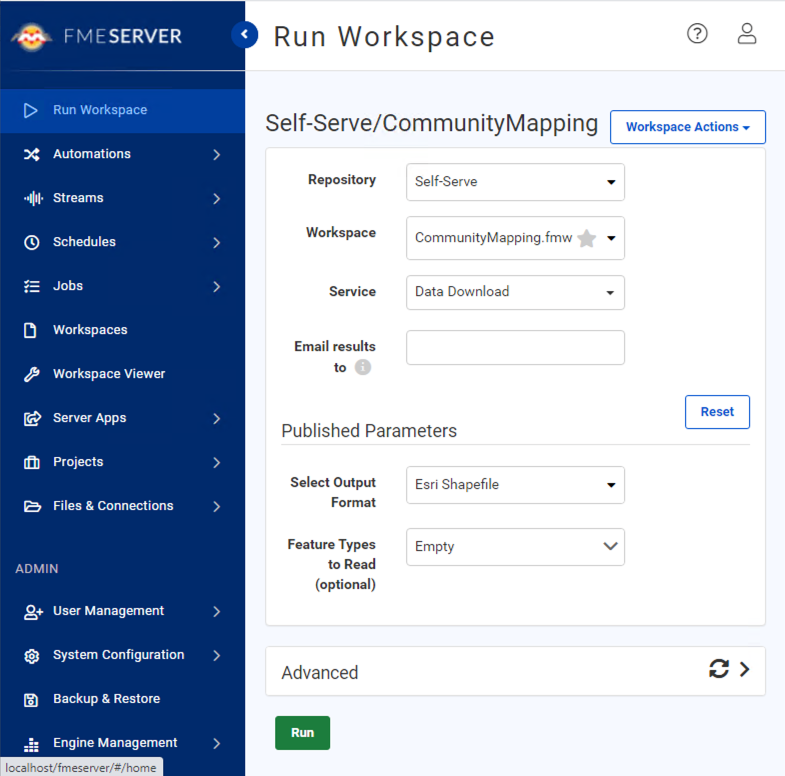Open the Streams menu item
Viewport: 785px width, 776px height.
pyautogui.click(x=123, y=198)
